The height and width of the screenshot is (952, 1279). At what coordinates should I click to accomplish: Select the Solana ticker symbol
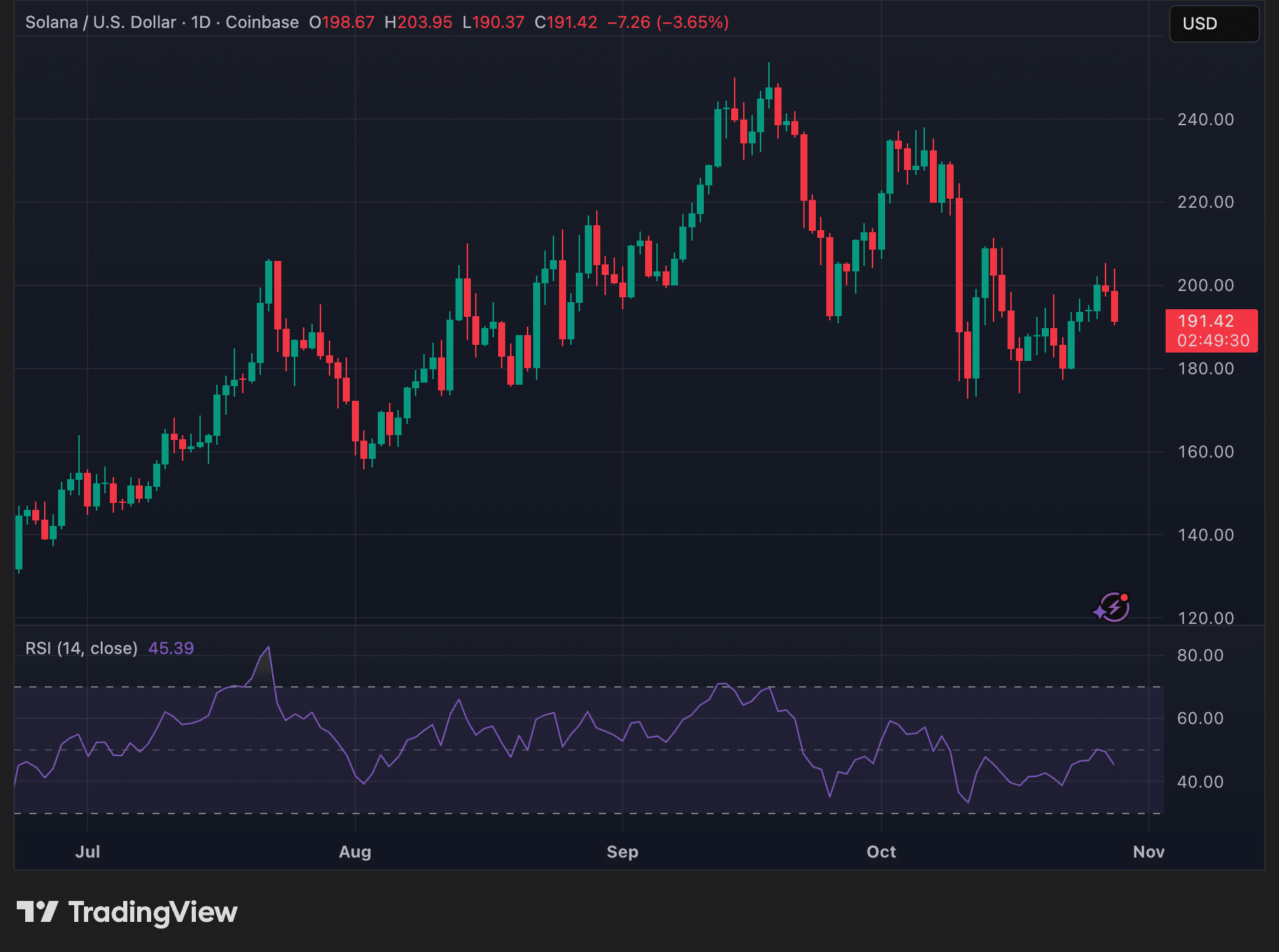[51, 22]
